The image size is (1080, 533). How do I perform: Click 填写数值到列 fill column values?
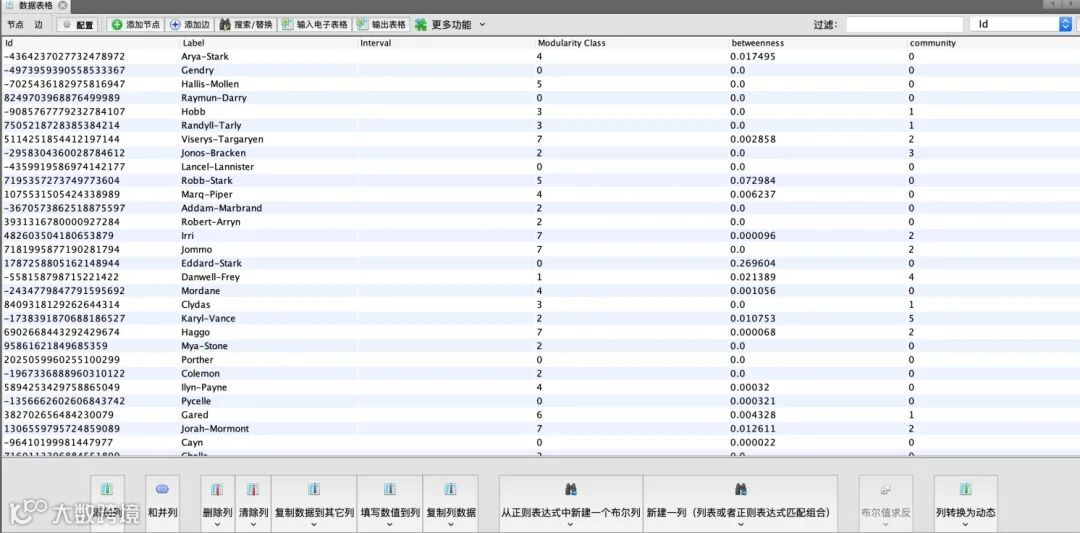pos(390,502)
